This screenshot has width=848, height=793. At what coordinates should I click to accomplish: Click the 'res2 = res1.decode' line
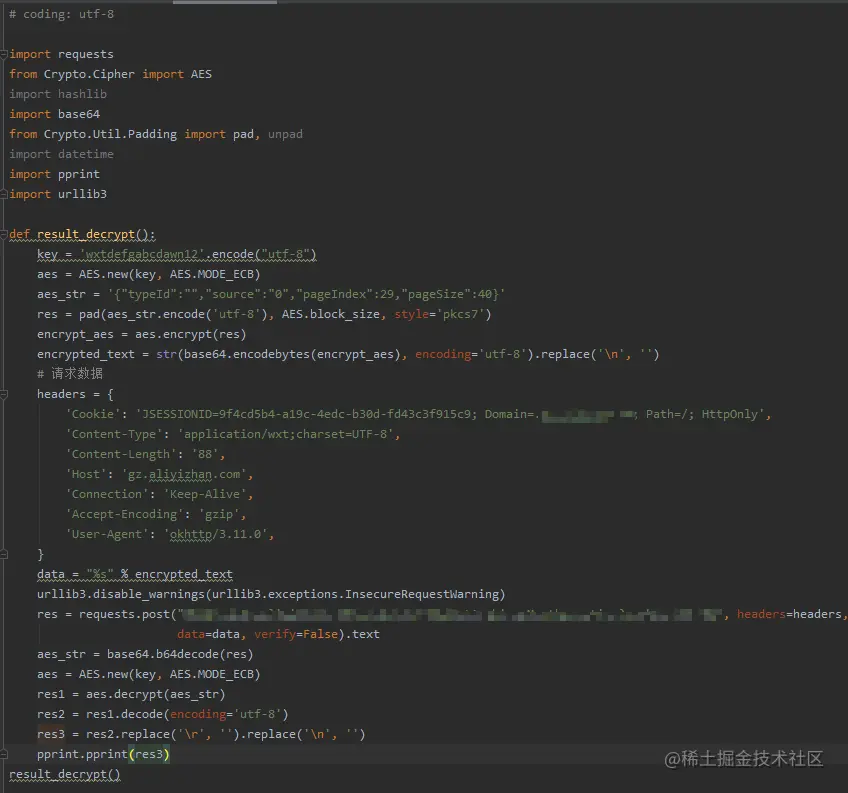click(x=163, y=714)
